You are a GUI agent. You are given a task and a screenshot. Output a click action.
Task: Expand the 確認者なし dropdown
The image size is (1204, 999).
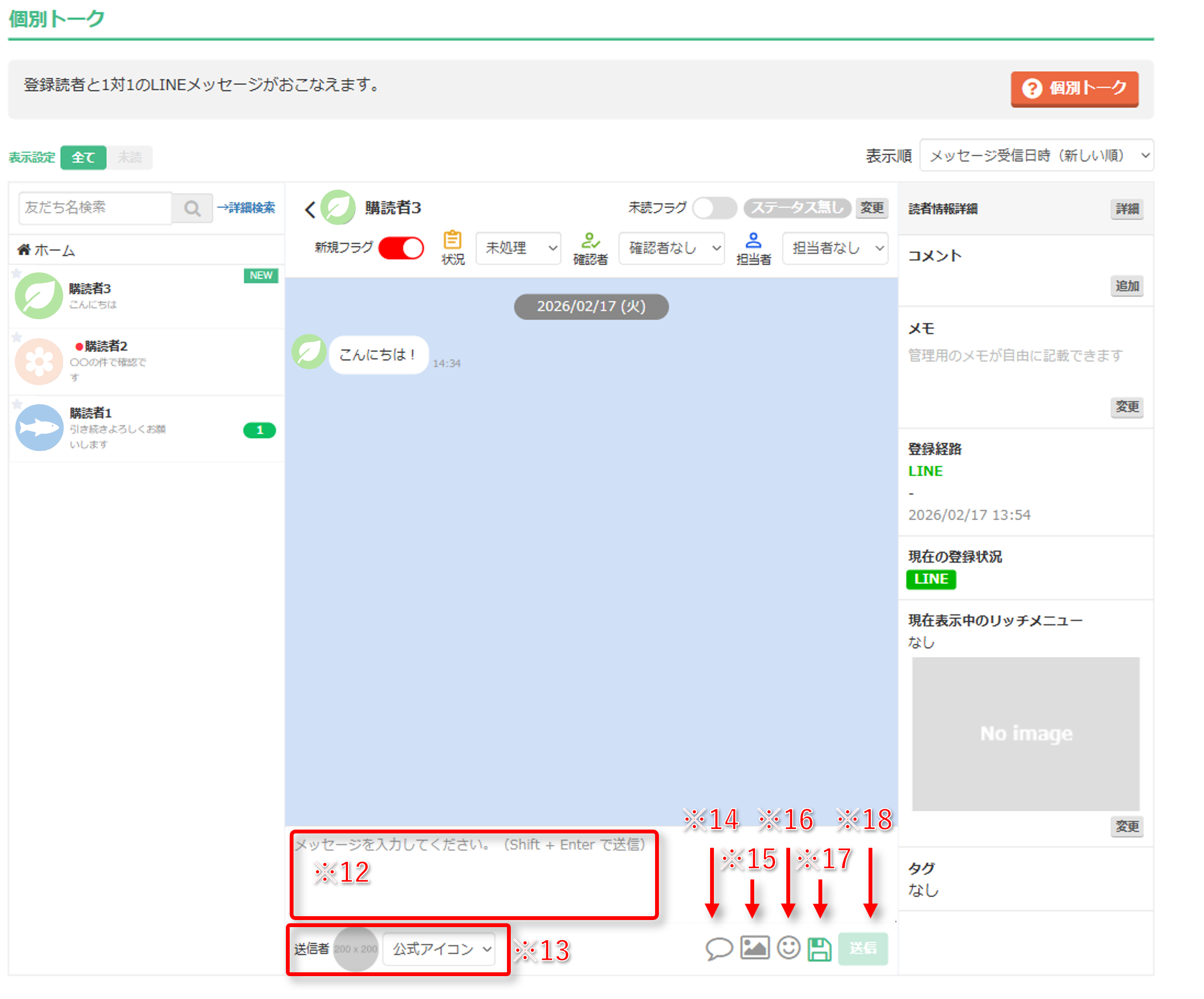[x=671, y=248]
